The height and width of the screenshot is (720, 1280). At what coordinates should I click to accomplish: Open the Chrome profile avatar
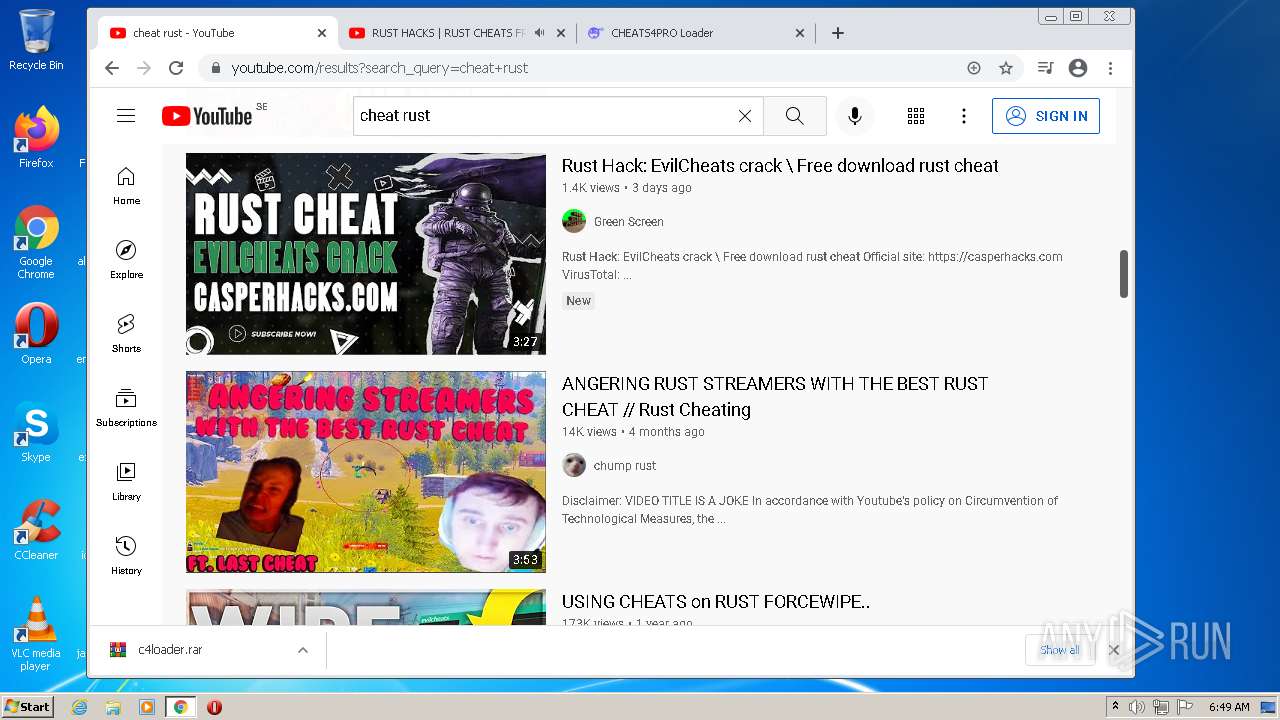(1078, 68)
